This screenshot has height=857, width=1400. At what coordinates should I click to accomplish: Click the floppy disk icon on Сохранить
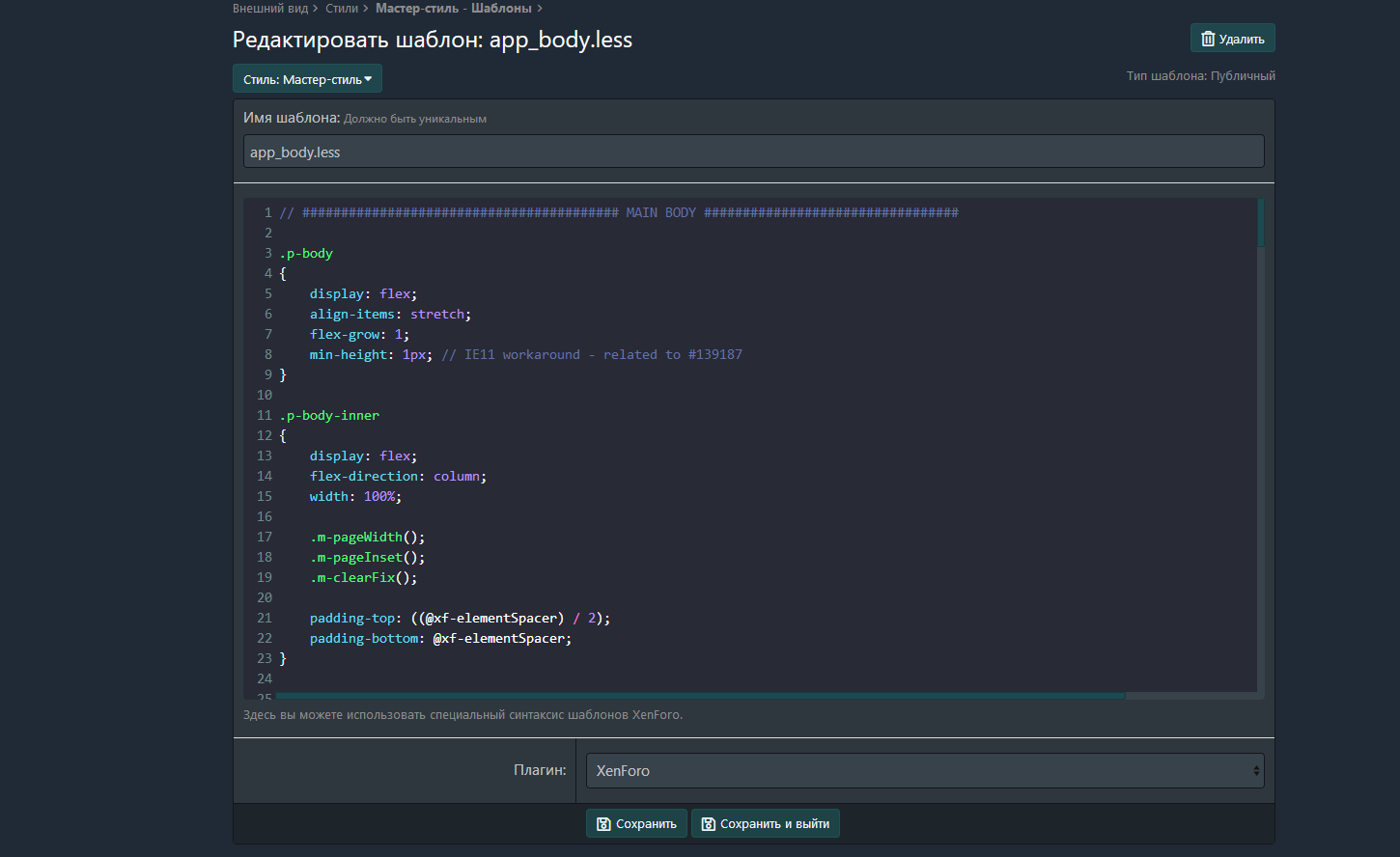tap(603, 824)
